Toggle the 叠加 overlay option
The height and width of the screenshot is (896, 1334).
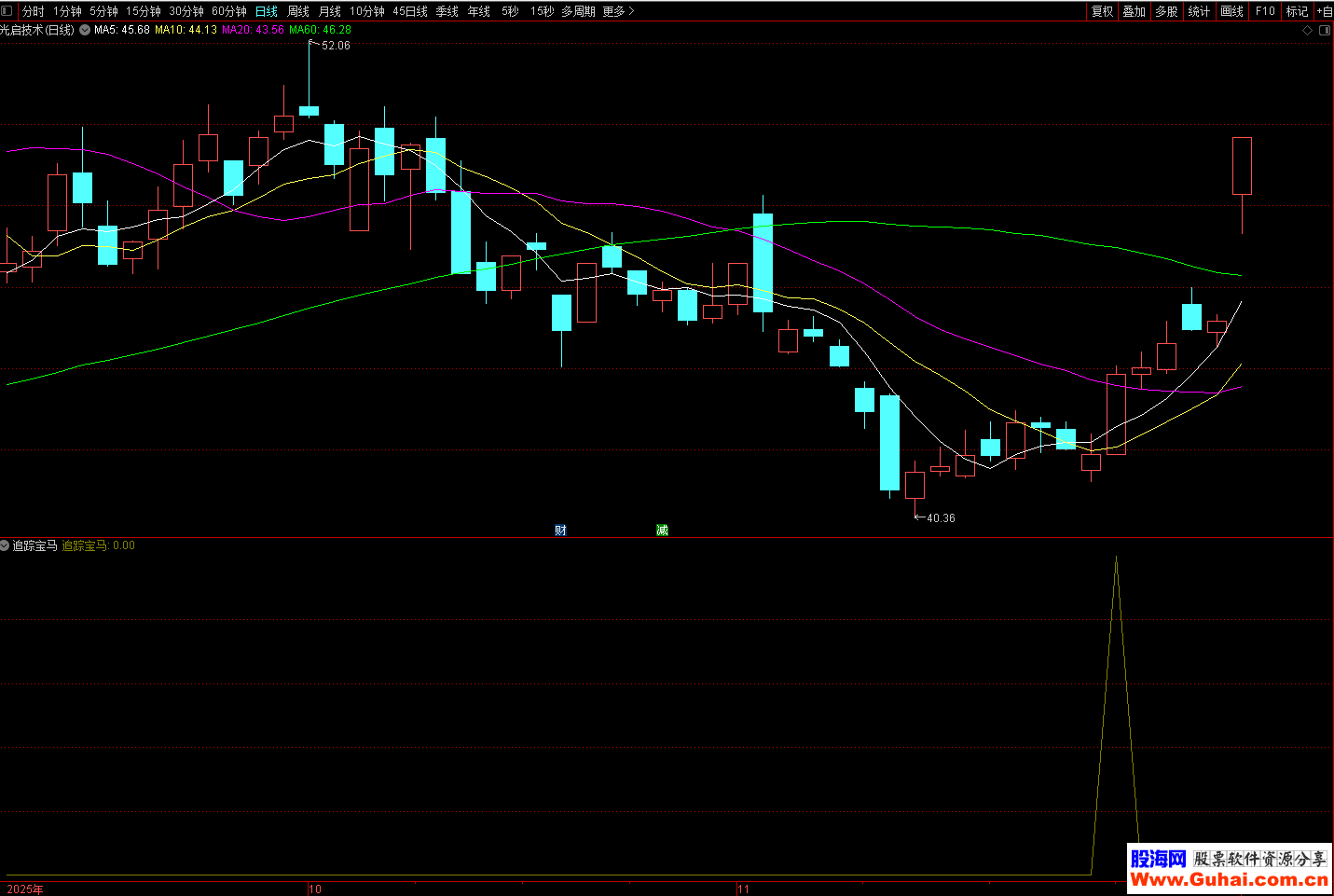click(1134, 11)
